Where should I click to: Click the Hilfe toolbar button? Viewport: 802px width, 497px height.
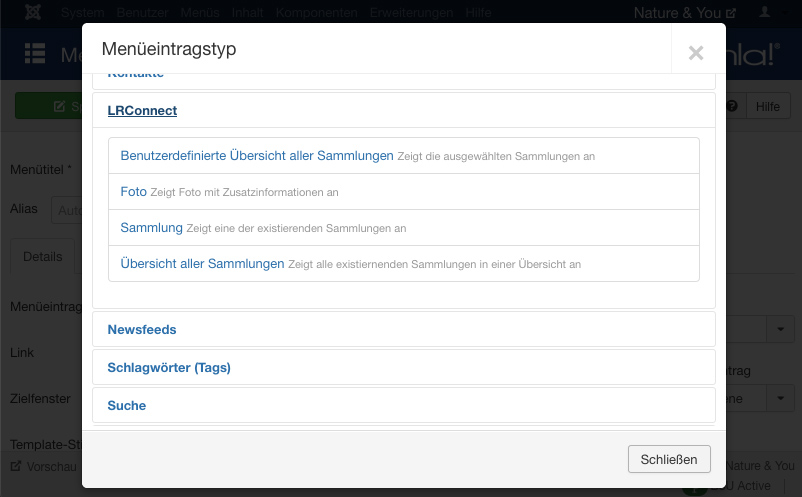click(x=768, y=106)
